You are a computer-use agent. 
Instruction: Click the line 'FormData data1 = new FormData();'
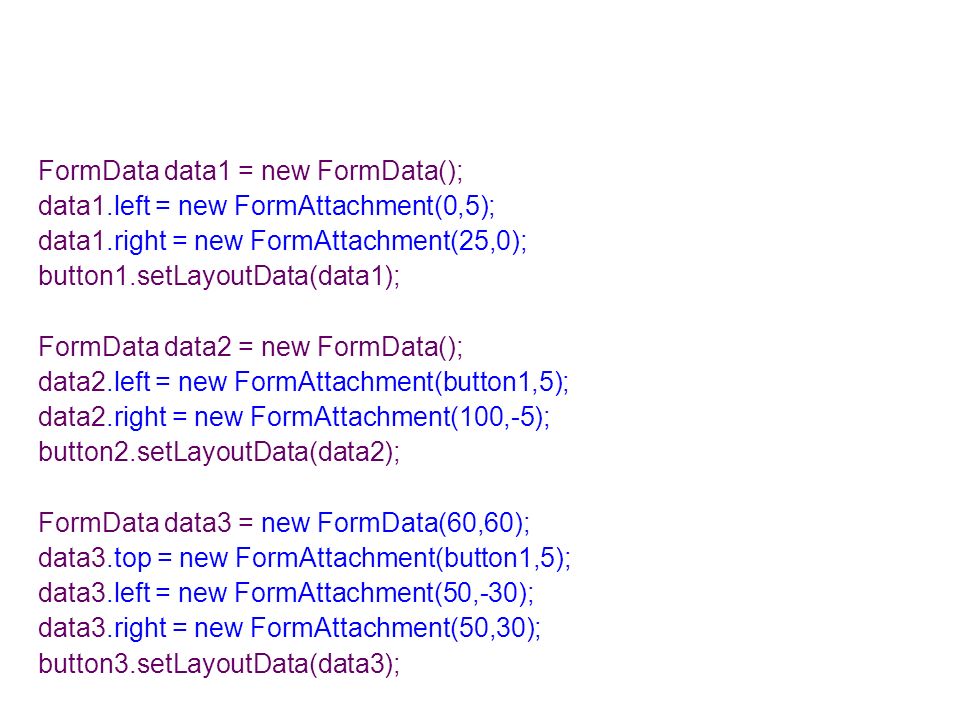tap(250, 171)
